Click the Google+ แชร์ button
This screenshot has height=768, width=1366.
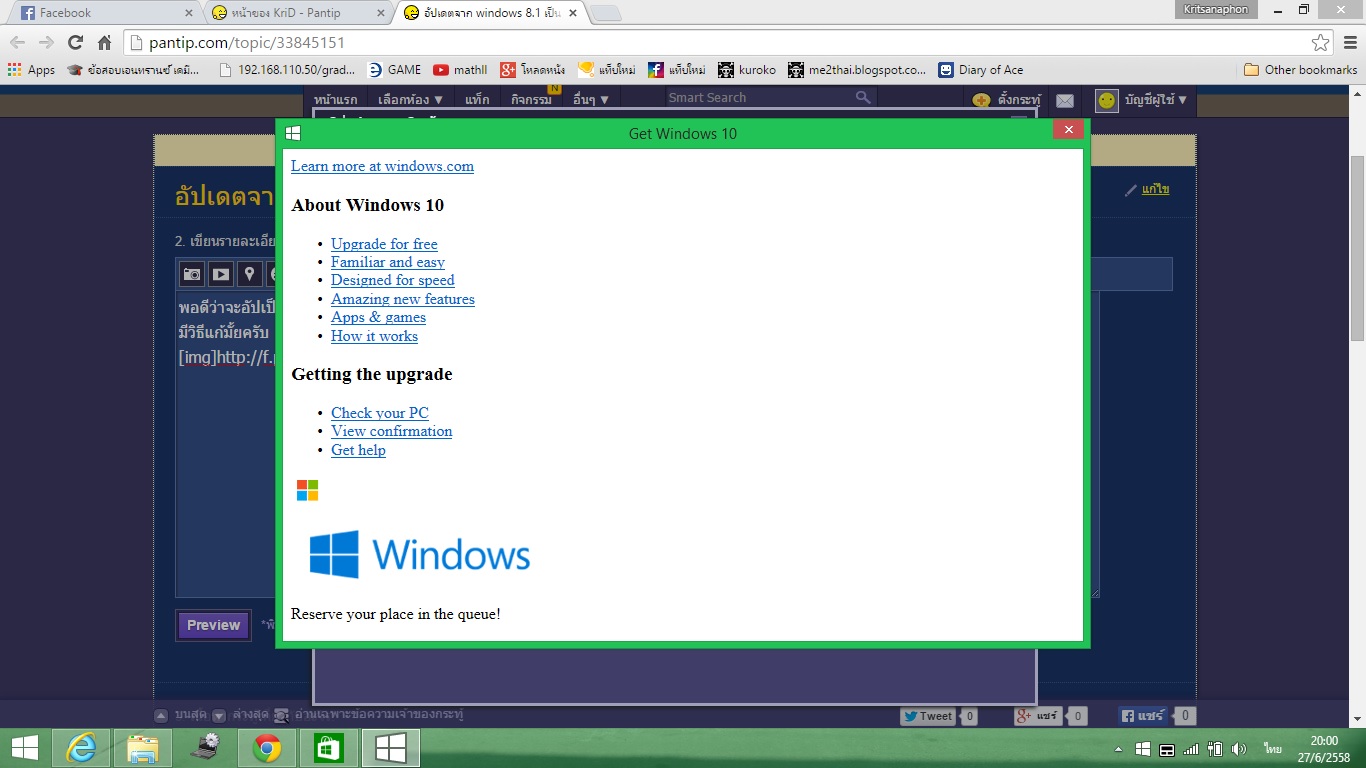click(x=1036, y=716)
